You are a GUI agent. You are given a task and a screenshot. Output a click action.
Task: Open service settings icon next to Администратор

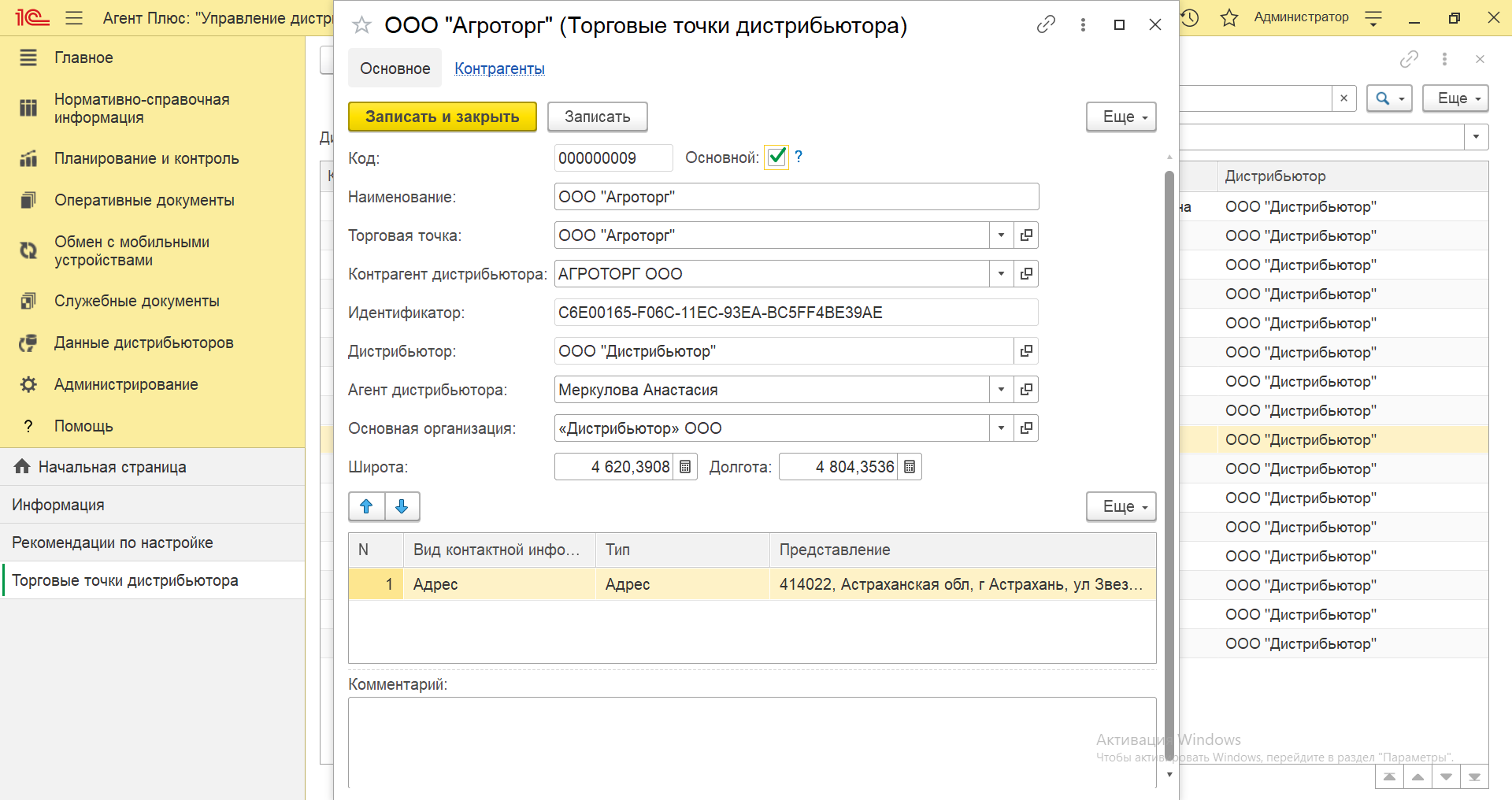(x=1373, y=17)
